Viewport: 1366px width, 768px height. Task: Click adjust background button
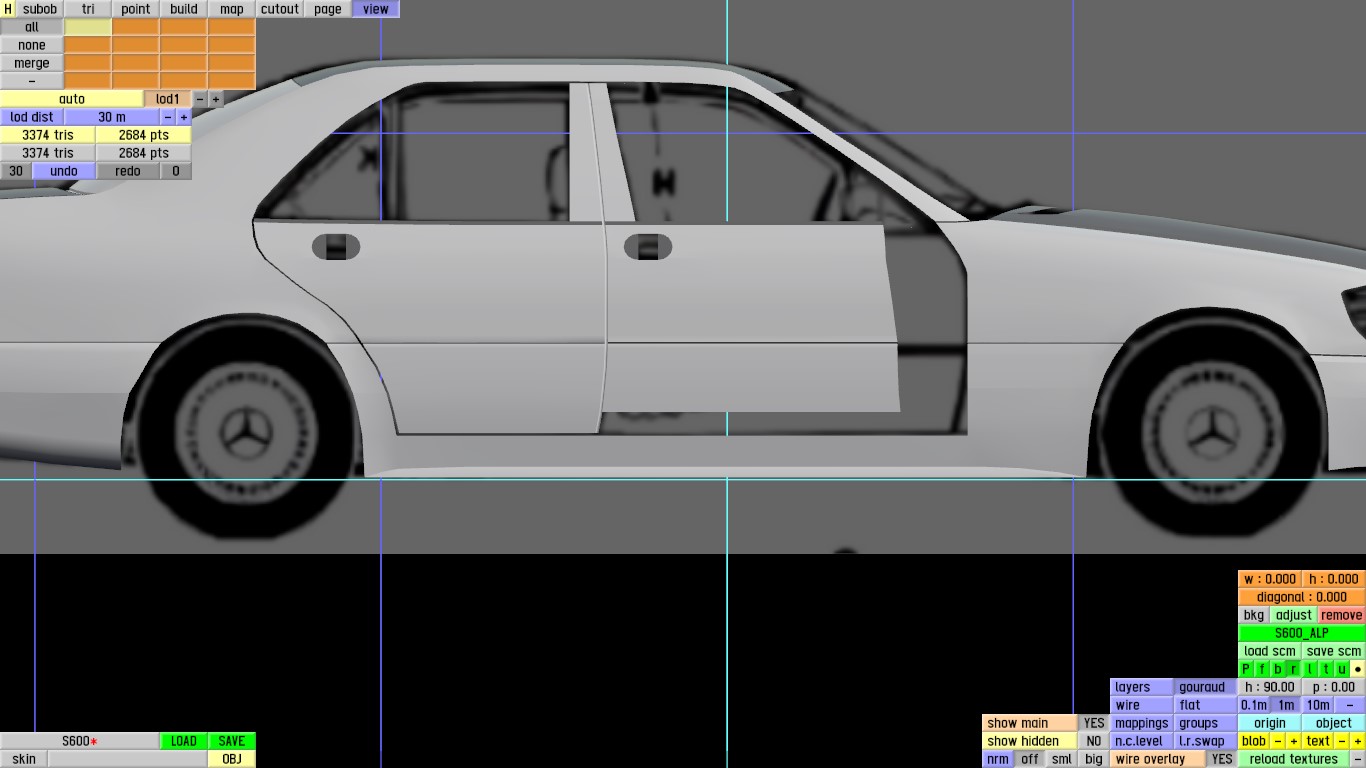tap(1294, 615)
